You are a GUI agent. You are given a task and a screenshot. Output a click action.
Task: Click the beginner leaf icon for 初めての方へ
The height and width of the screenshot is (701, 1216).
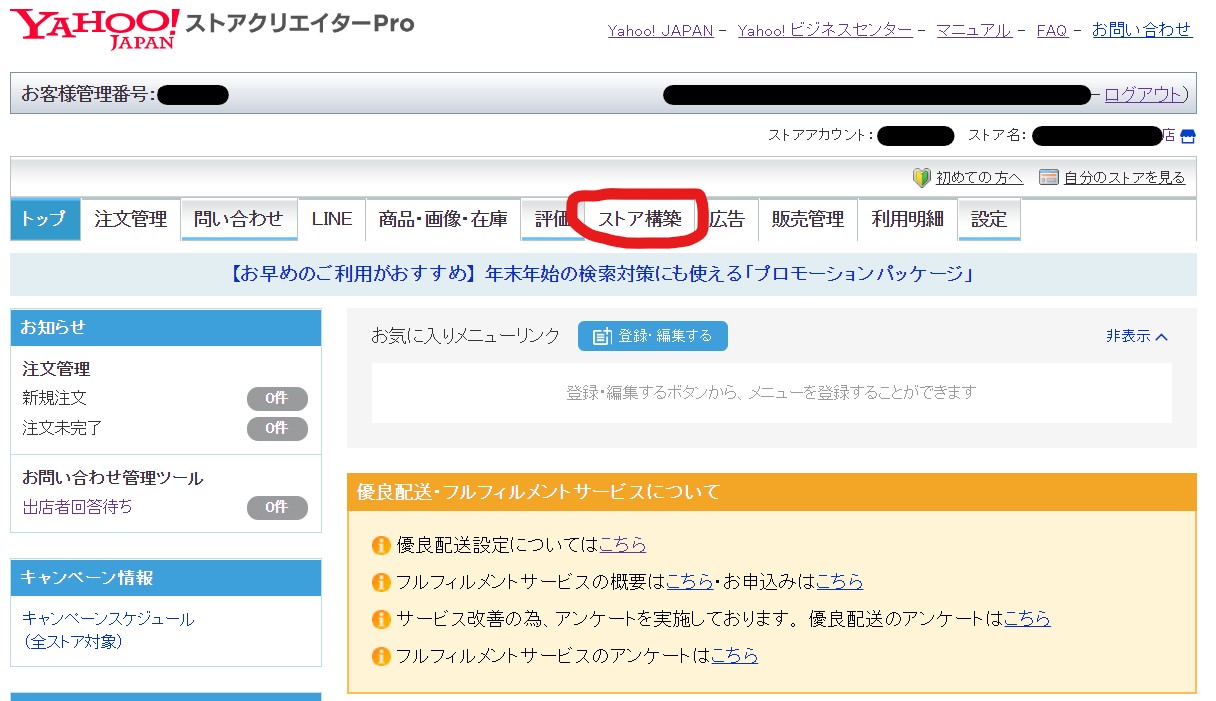click(x=921, y=178)
